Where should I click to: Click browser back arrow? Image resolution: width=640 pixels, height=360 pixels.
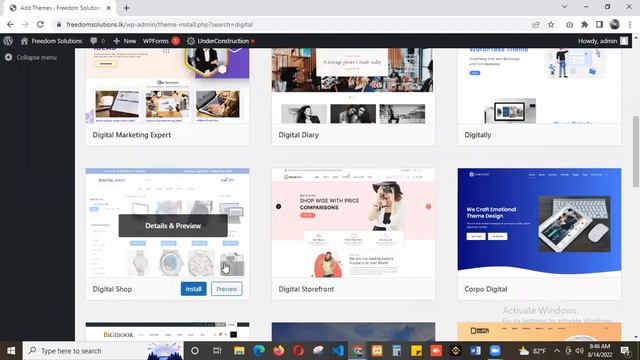click(x=10, y=24)
